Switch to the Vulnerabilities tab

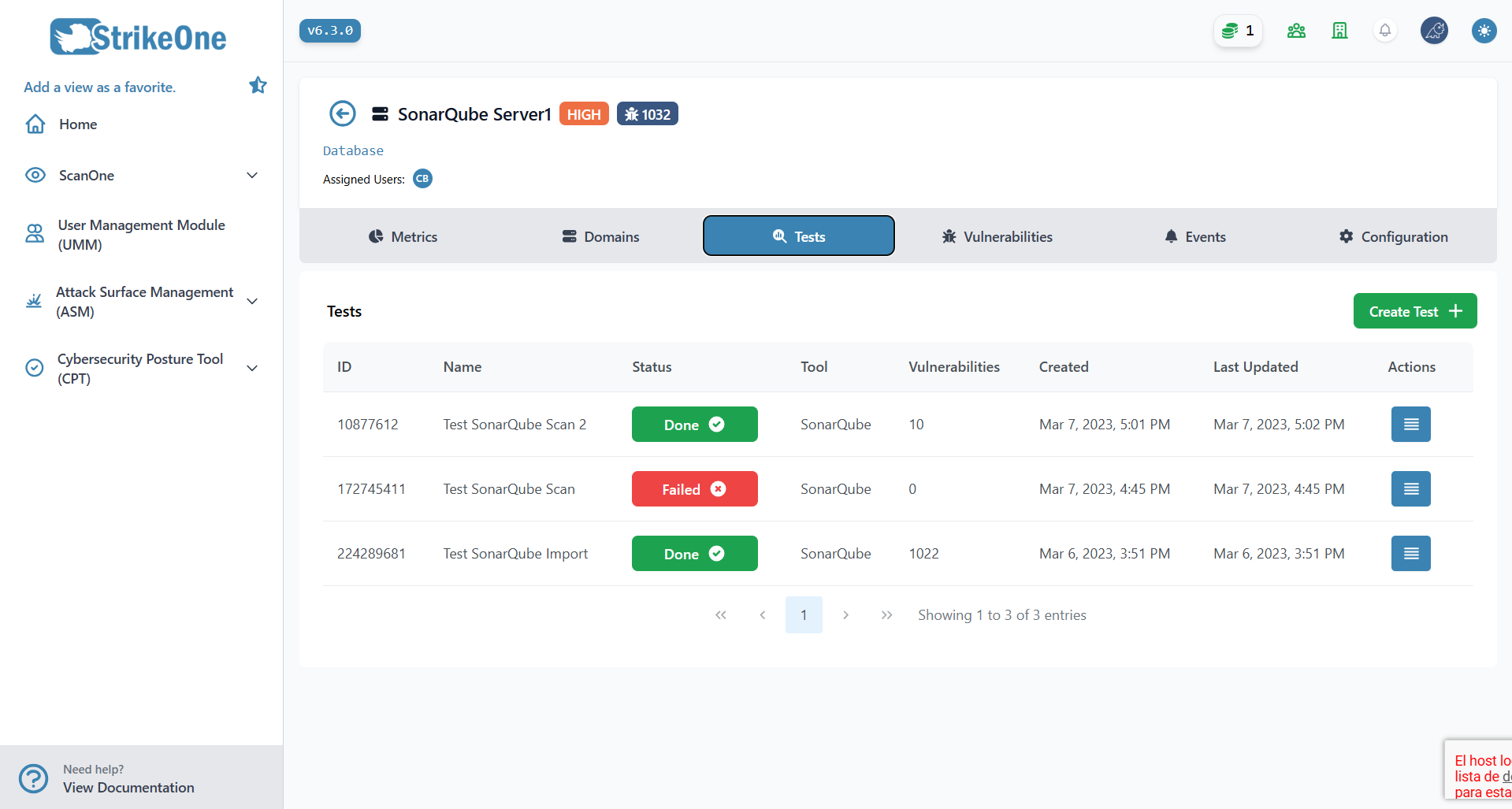997,236
